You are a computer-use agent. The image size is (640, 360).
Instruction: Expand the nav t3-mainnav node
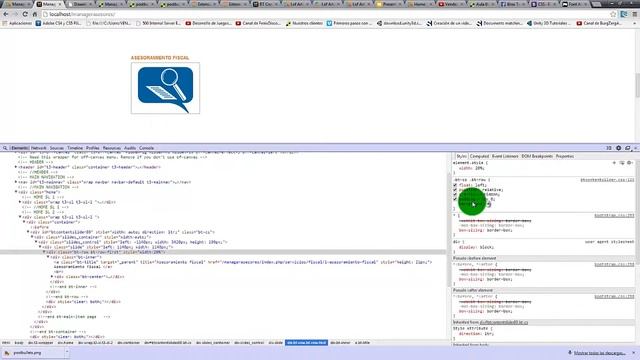[16, 182]
